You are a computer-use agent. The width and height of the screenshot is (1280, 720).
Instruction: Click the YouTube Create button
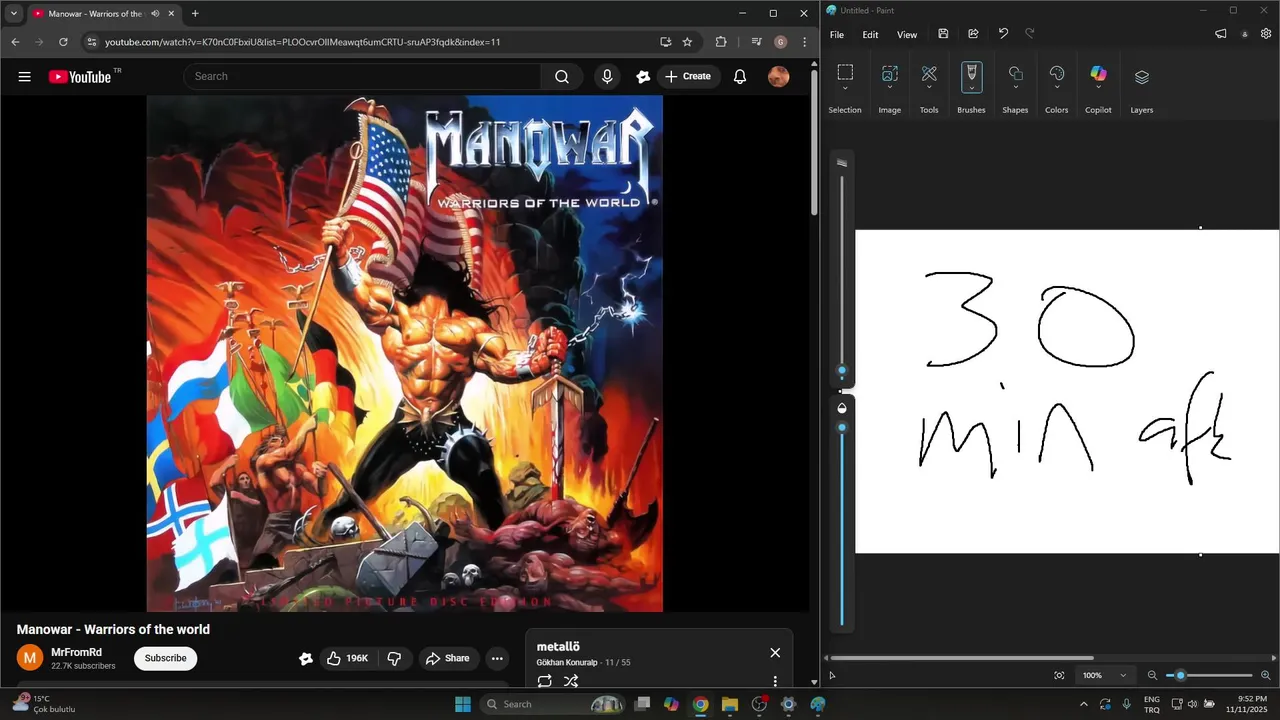pyautogui.click(x=688, y=76)
